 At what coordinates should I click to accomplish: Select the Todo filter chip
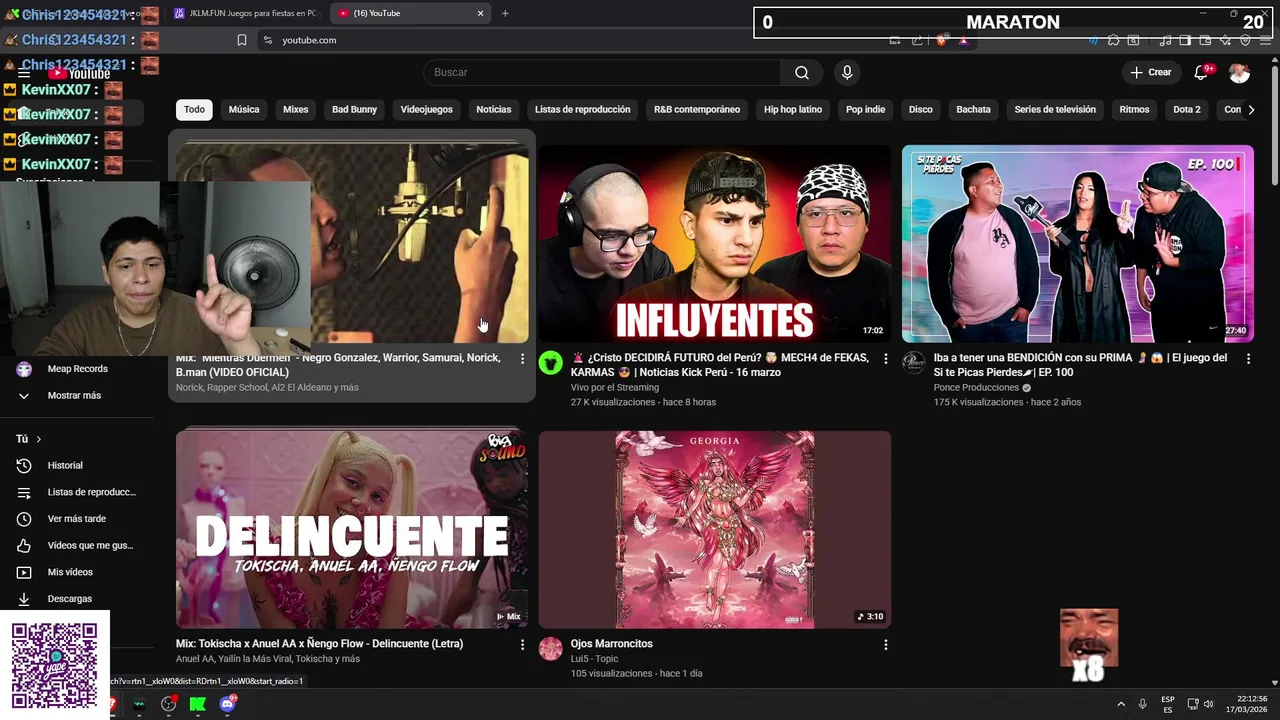[x=194, y=109]
